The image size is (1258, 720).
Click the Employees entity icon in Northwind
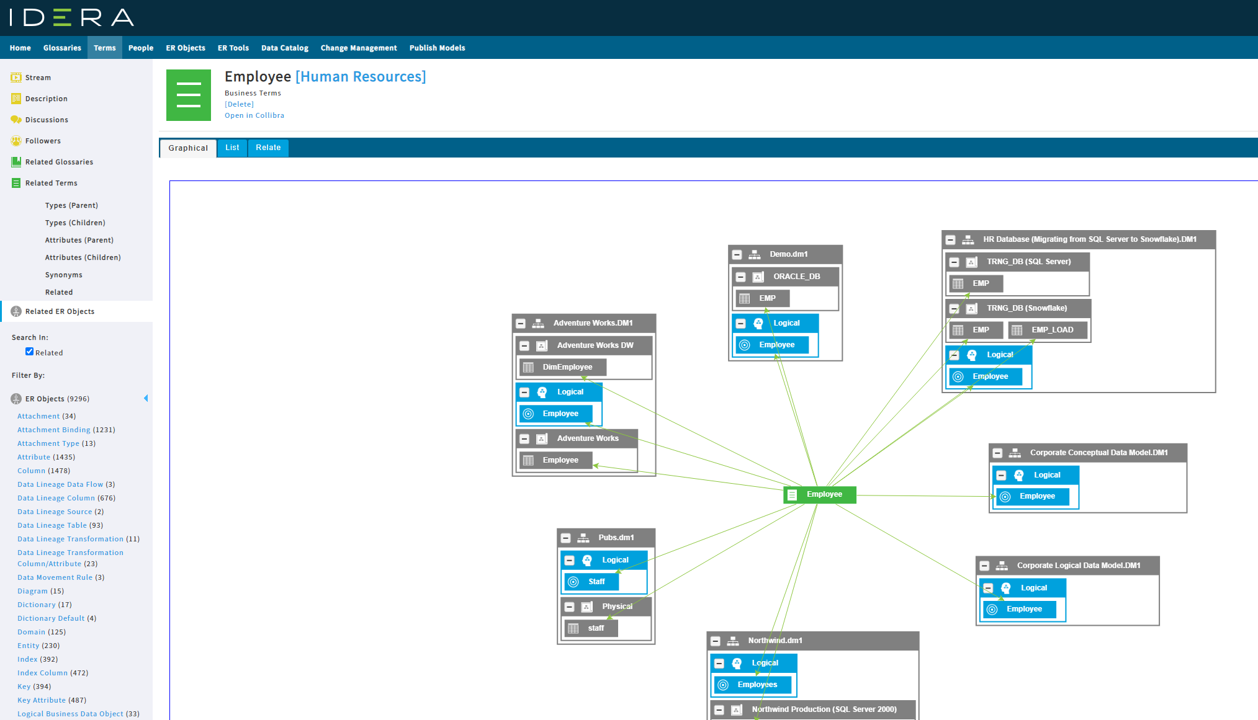tap(723, 685)
